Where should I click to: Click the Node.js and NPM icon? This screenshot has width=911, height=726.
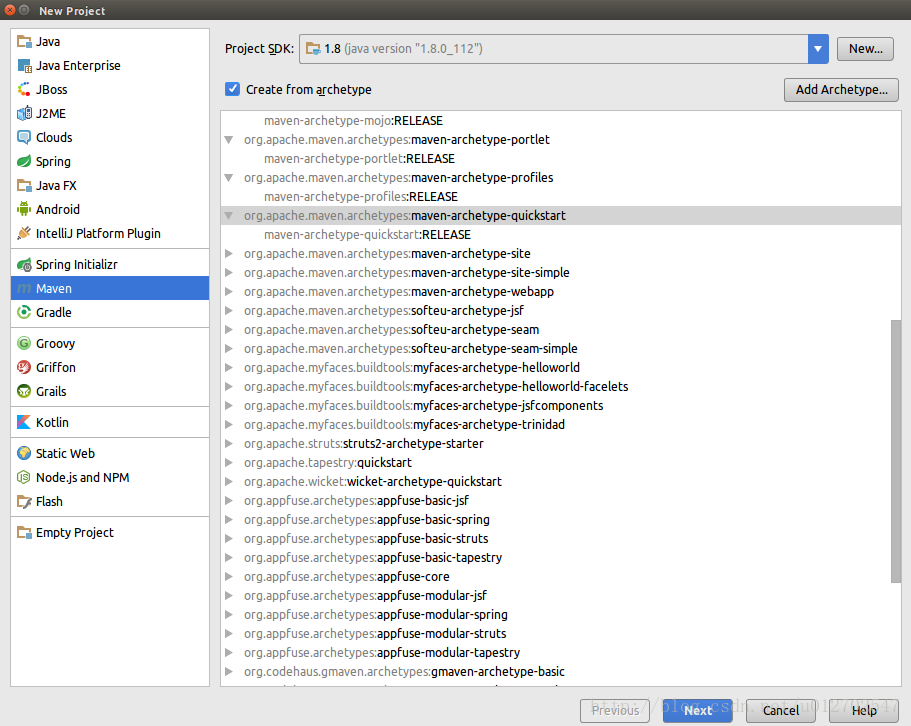(24, 477)
